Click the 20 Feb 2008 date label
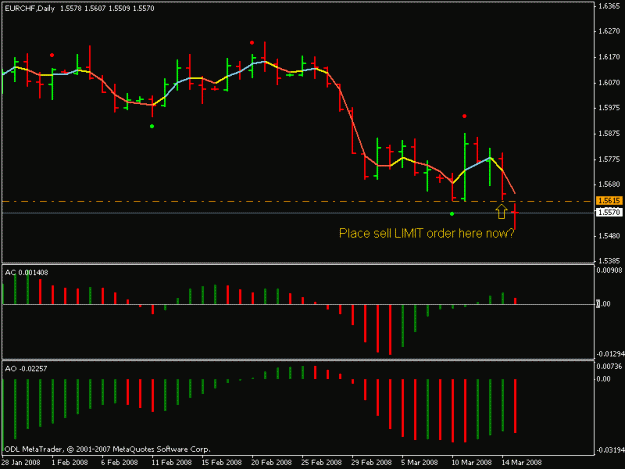This screenshot has width=625, height=469. click(x=271, y=462)
